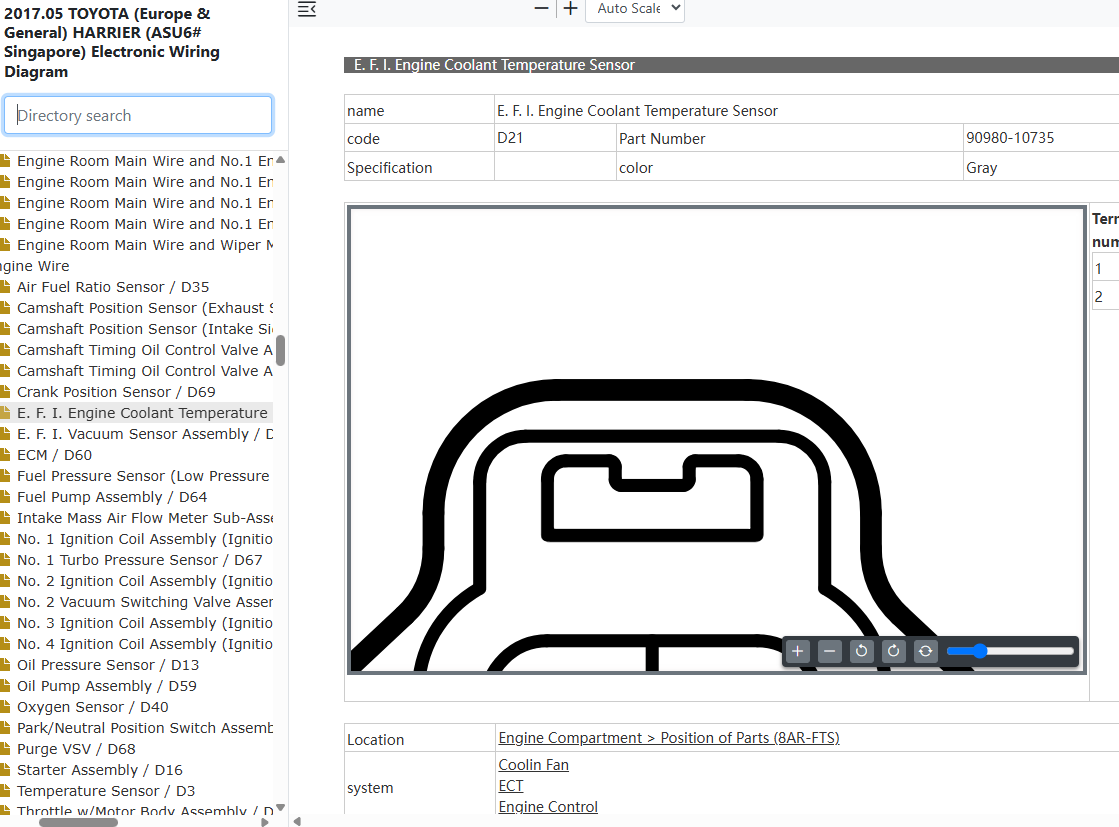Click the icon beside Air Fuel Ratio Sensor / D35
This screenshot has width=1119, height=827.
(x=5, y=286)
